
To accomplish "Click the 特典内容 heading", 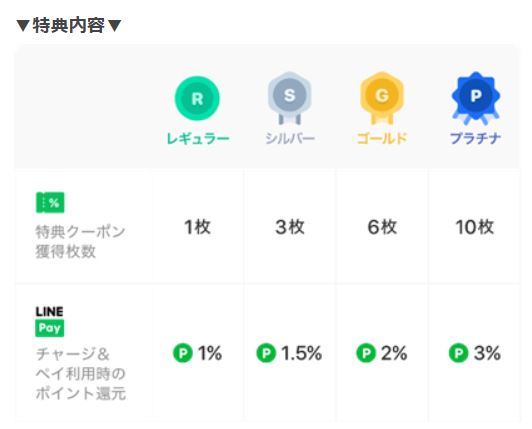I will click(x=69, y=25).
